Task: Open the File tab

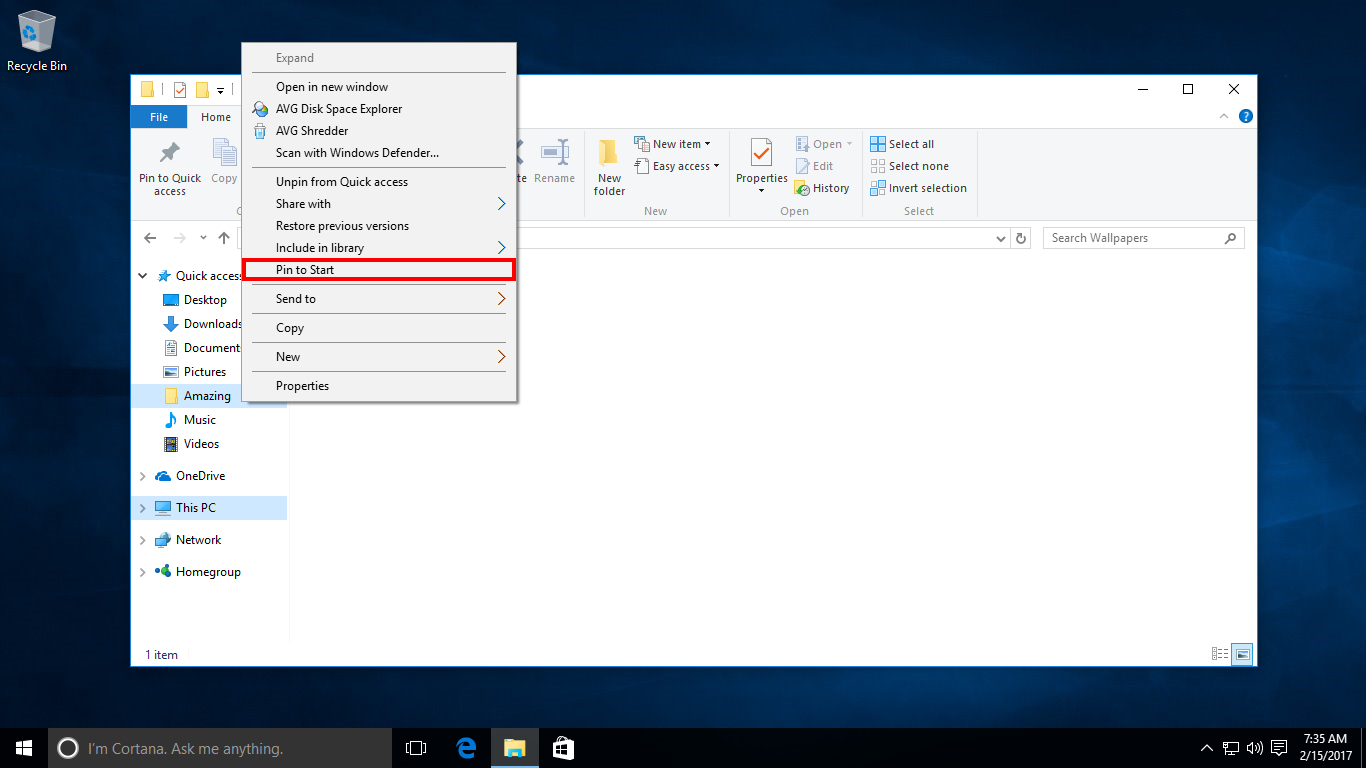Action: [159, 117]
